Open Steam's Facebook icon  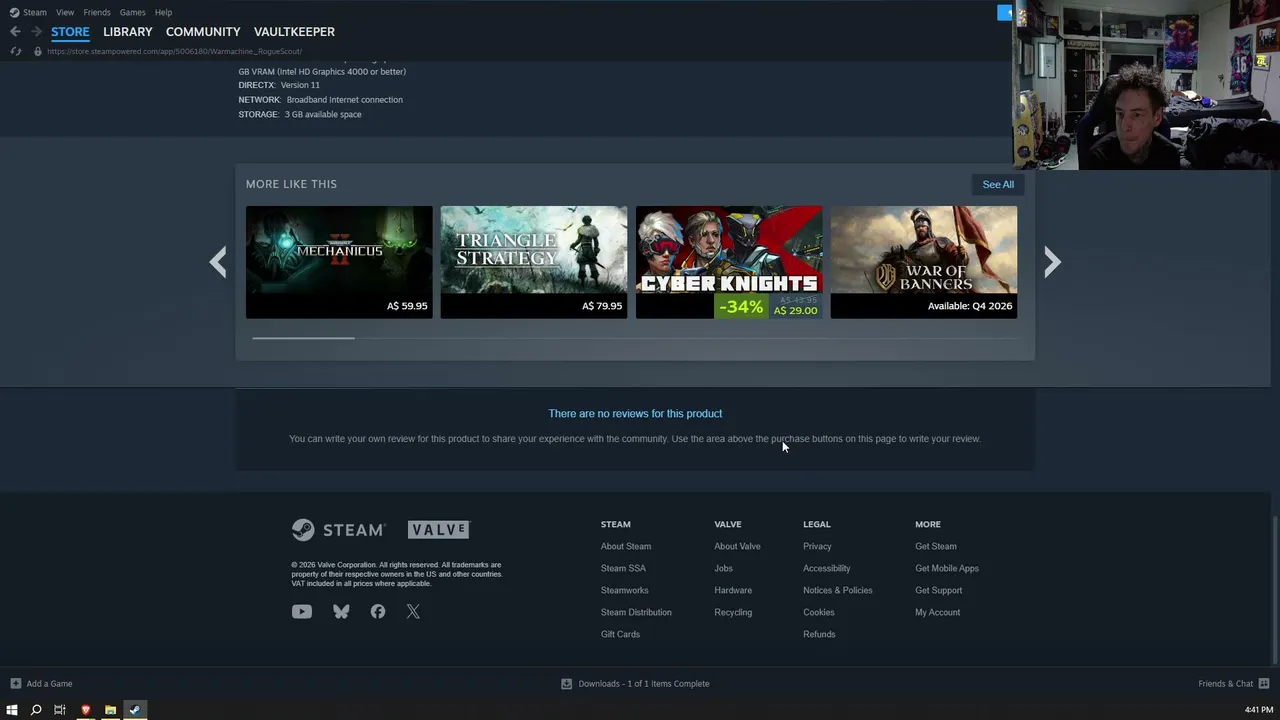pyautogui.click(x=377, y=611)
